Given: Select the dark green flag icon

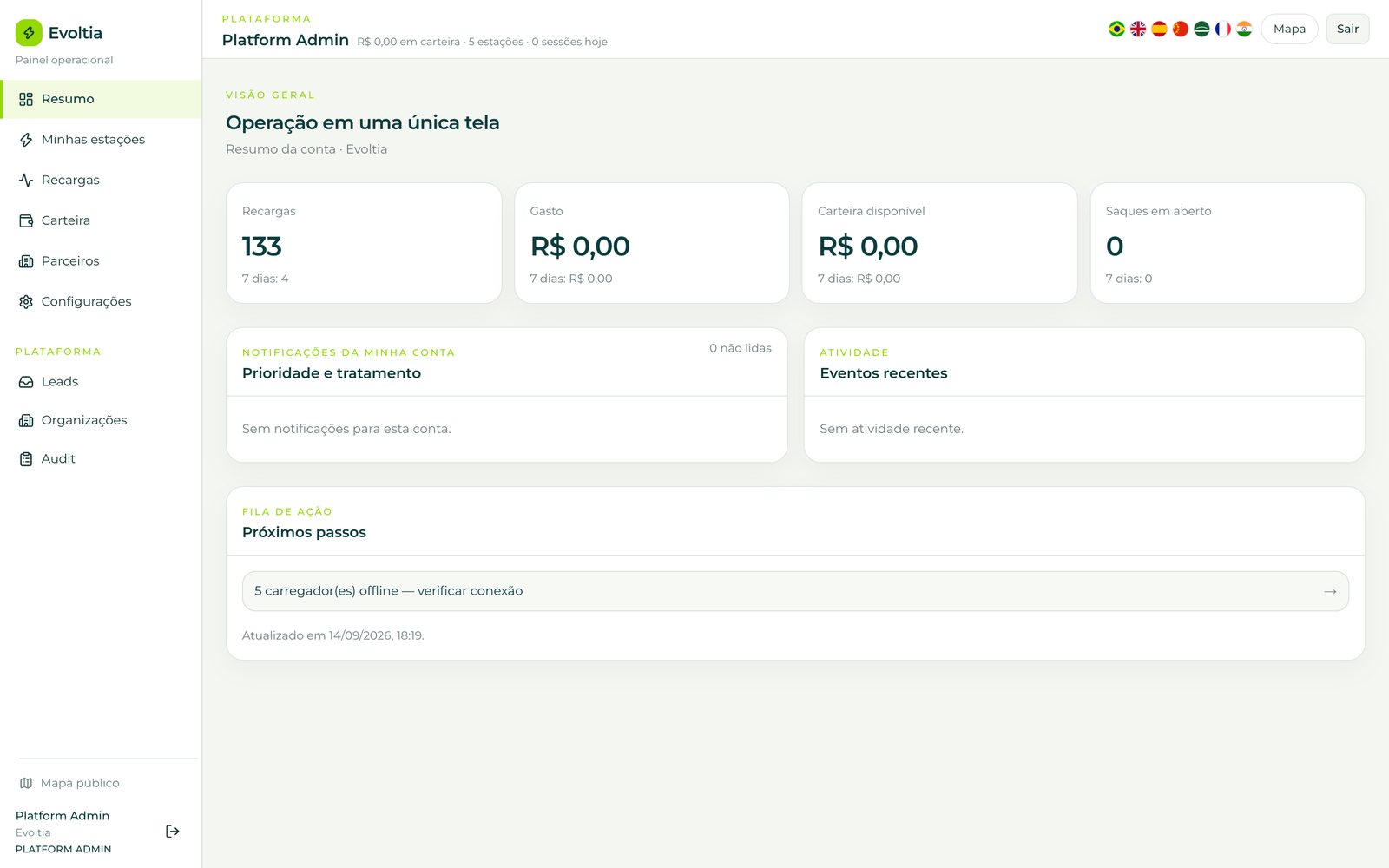Looking at the screenshot, I should coord(1201,29).
